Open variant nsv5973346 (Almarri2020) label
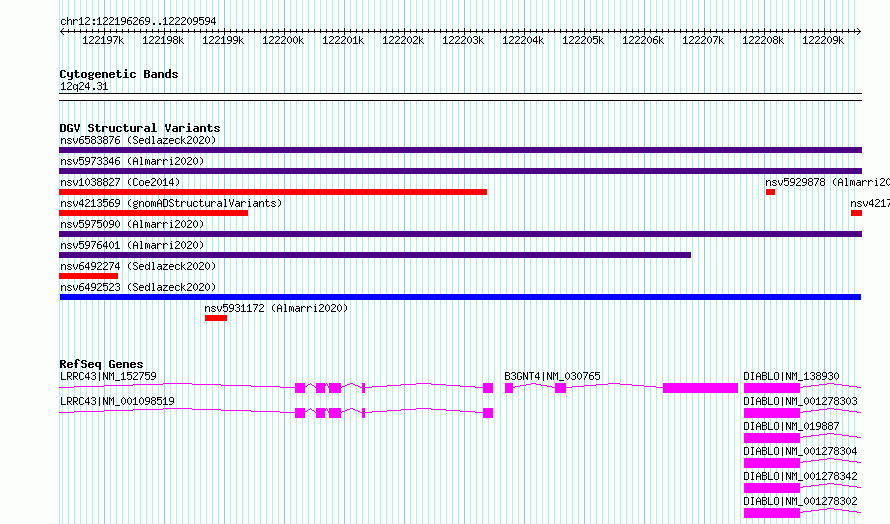The image size is (890, 524). point(132,161)
